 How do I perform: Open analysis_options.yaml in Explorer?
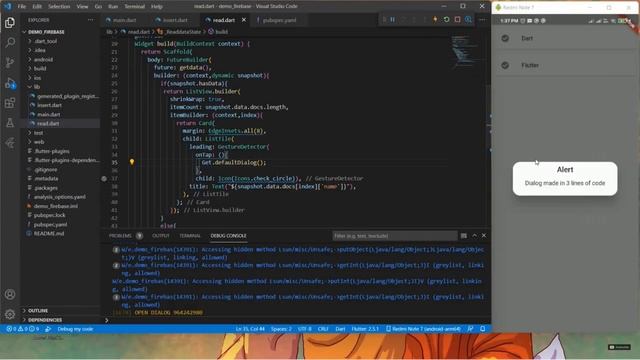click(60, 197)
